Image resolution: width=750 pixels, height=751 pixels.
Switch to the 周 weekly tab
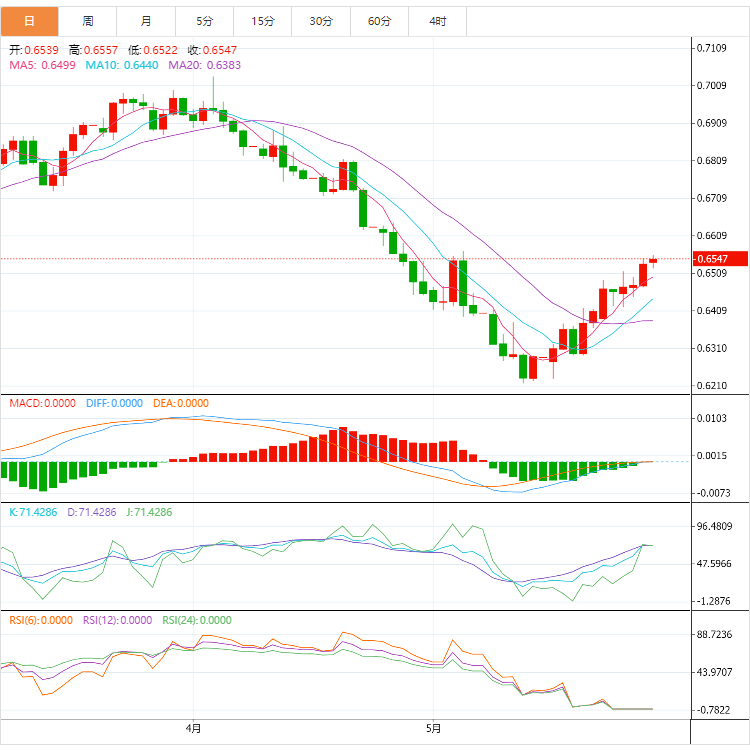[x=88, y=21]
